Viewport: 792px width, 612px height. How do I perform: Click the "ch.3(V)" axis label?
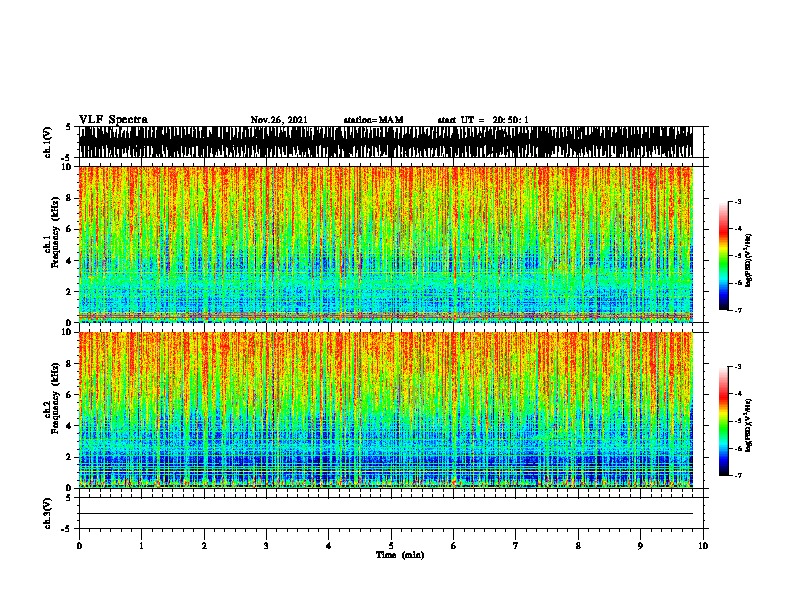tap(47, 513)
